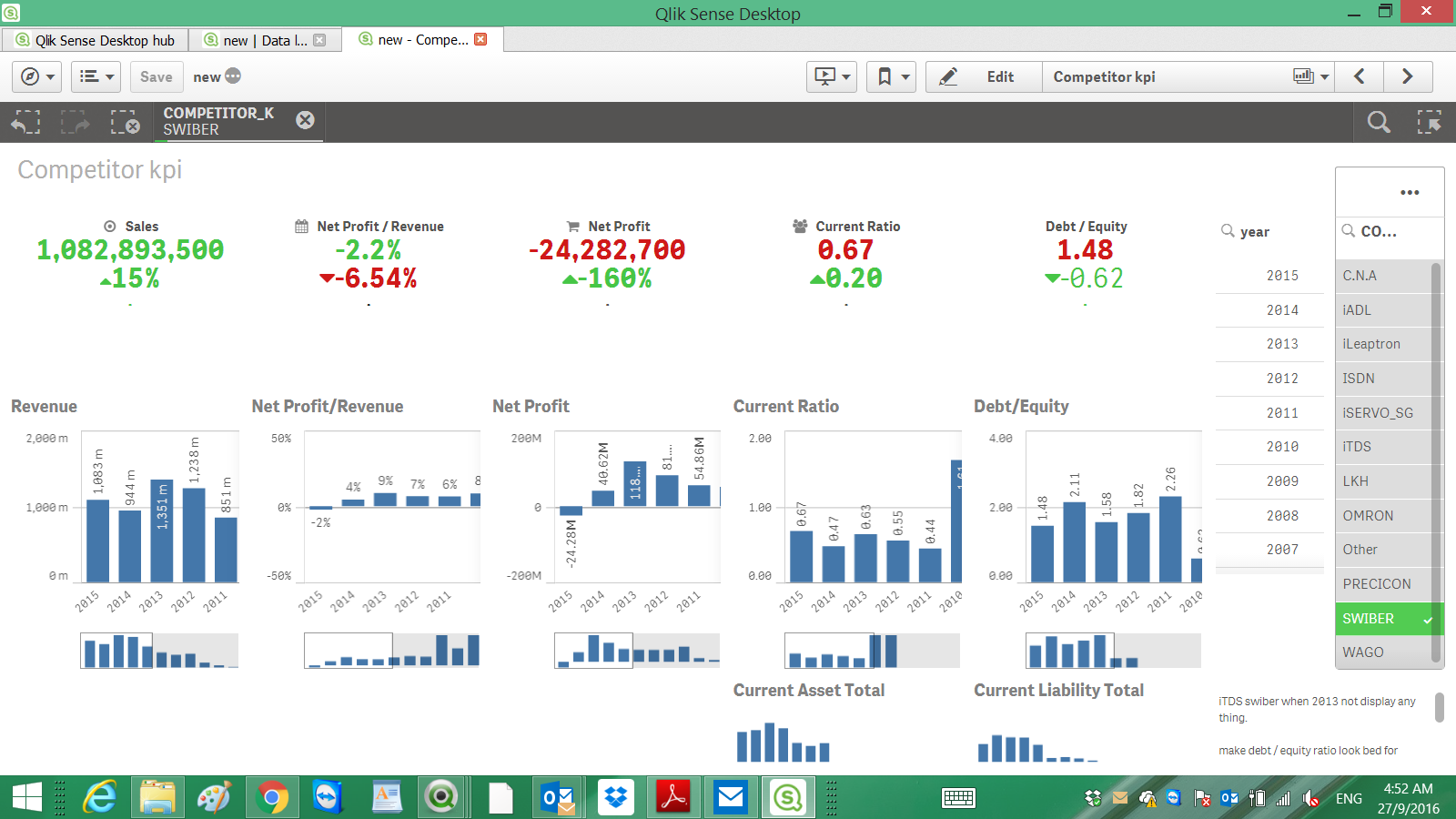Open the three-dots more options button
This screenshot has width=1456, height=819.
coord(1410,193)
